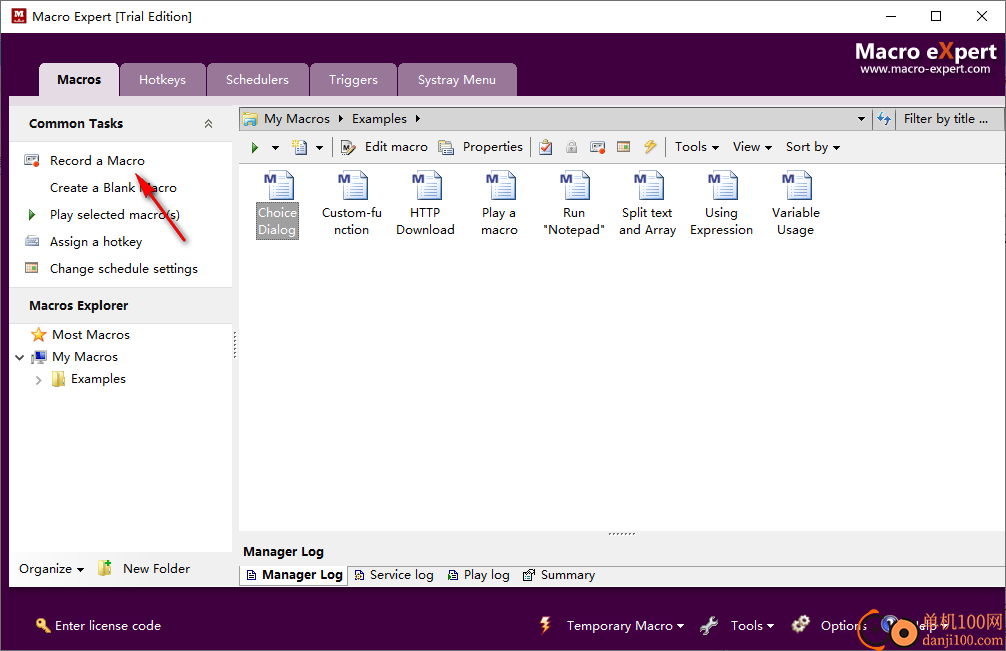This screenshot has height=651, width=1006.
Task: Open the dropdown arrow beside the New macro icon
Action: click(x=319, y=148)
